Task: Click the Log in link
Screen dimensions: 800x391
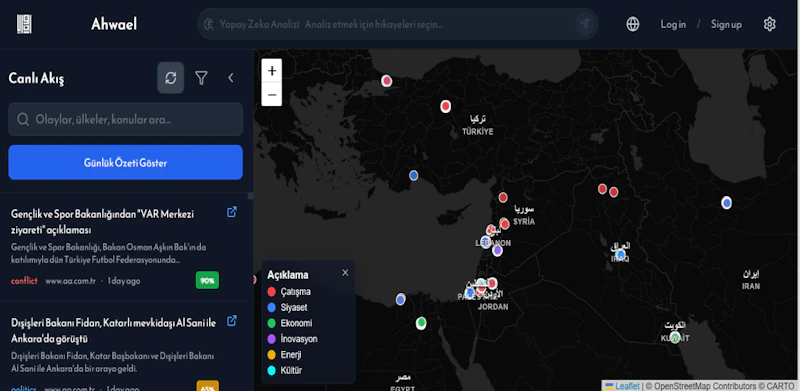Action: 673,24
